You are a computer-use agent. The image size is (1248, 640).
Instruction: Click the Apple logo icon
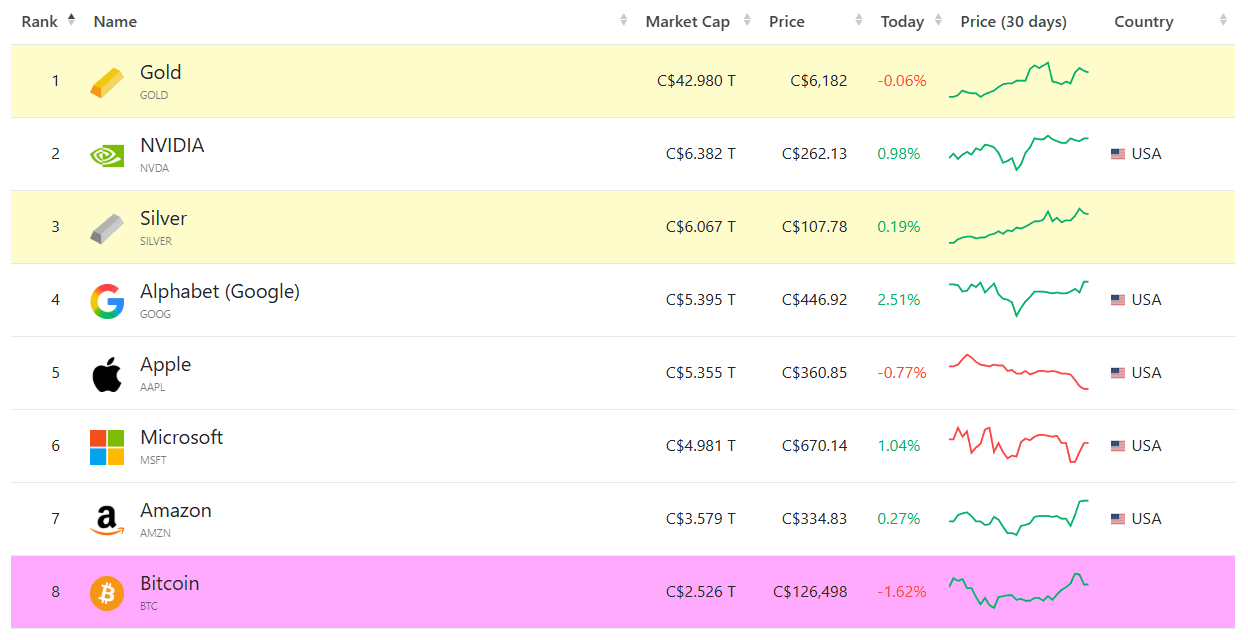[107, 373]
